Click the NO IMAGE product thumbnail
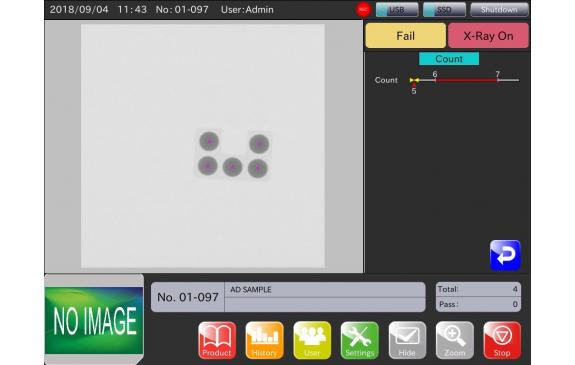 click(94, 321)
